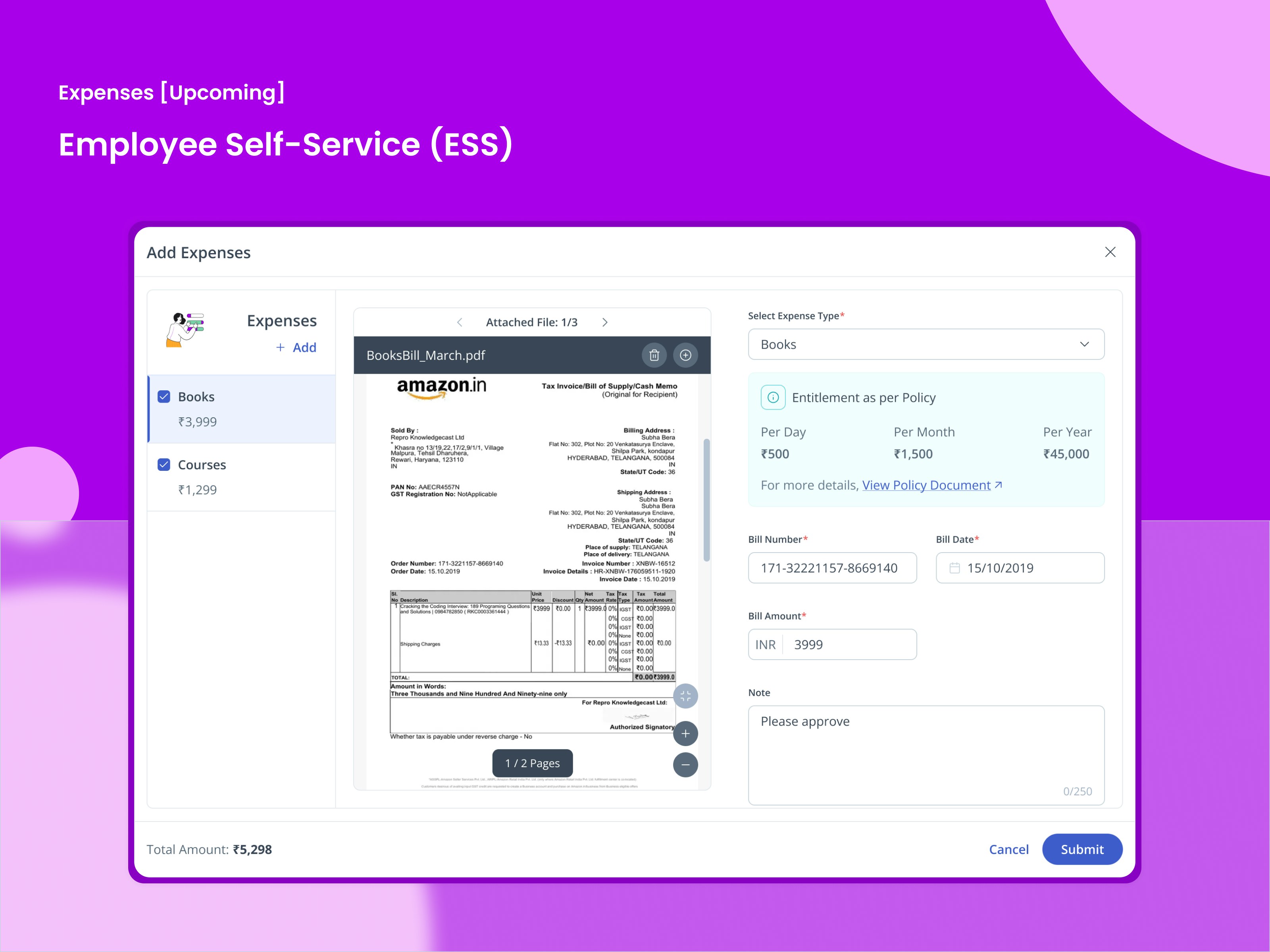
Task: Zoom in on the PDF preview
Action: tap(685, 733)
